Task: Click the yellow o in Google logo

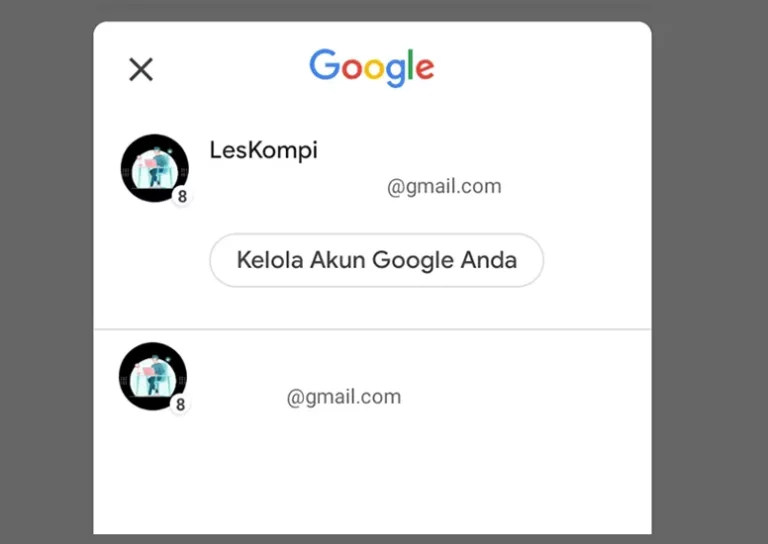Action: [373, 69]
